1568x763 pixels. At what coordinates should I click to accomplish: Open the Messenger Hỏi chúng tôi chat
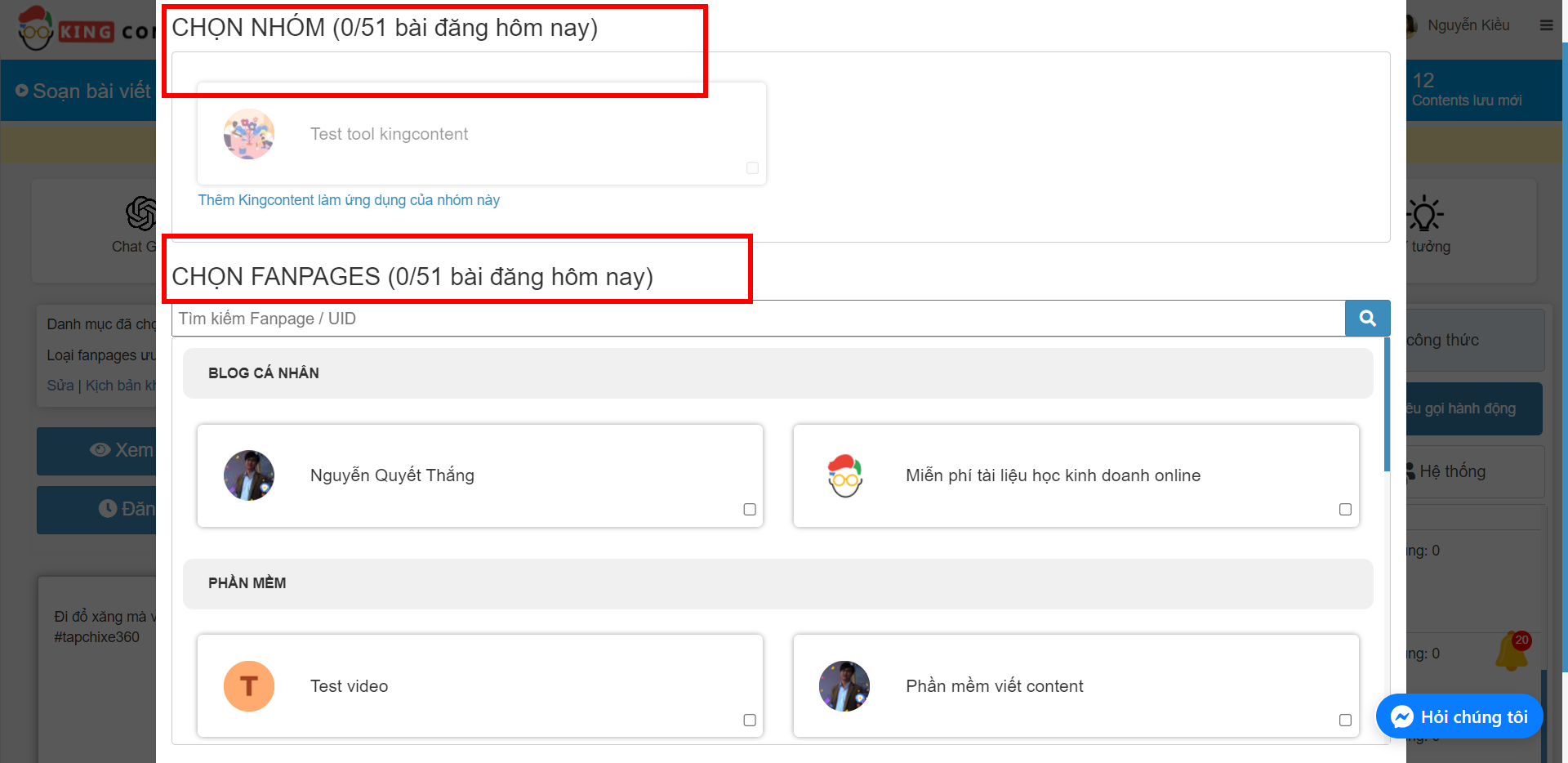[x=1459, y=716]
